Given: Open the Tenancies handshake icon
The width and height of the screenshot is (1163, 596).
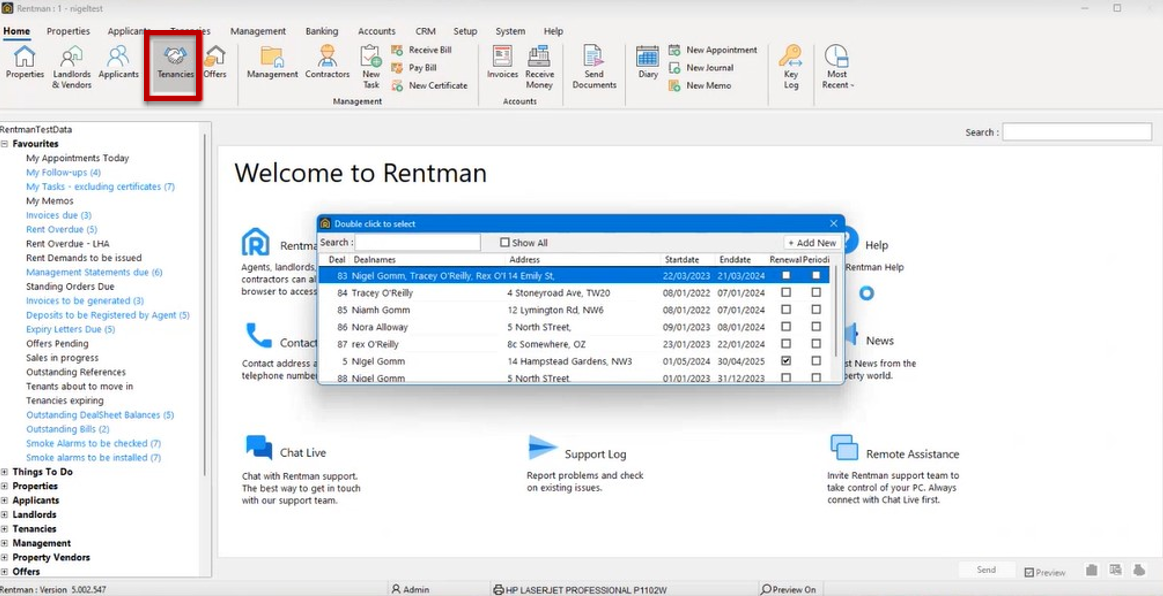Looking at the screenshot, I should [x=175, y=56].
